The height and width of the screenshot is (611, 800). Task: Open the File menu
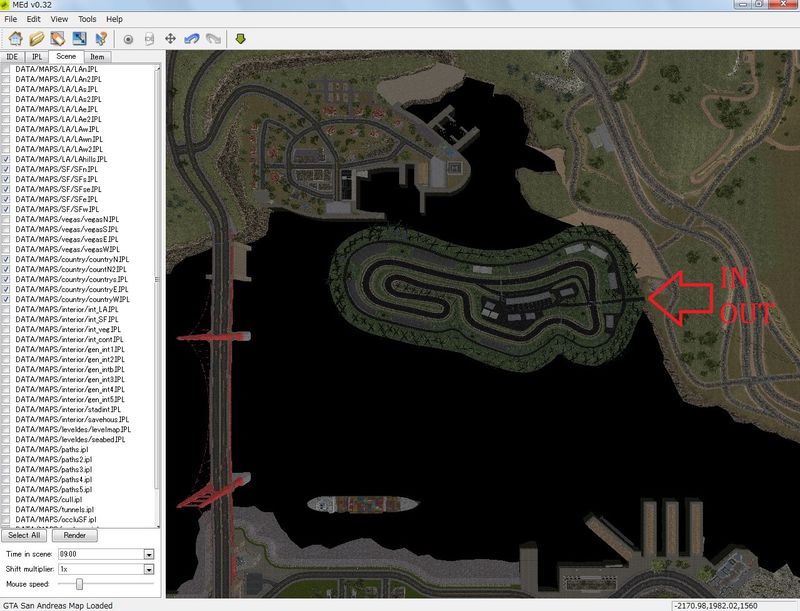coord(10,19)
